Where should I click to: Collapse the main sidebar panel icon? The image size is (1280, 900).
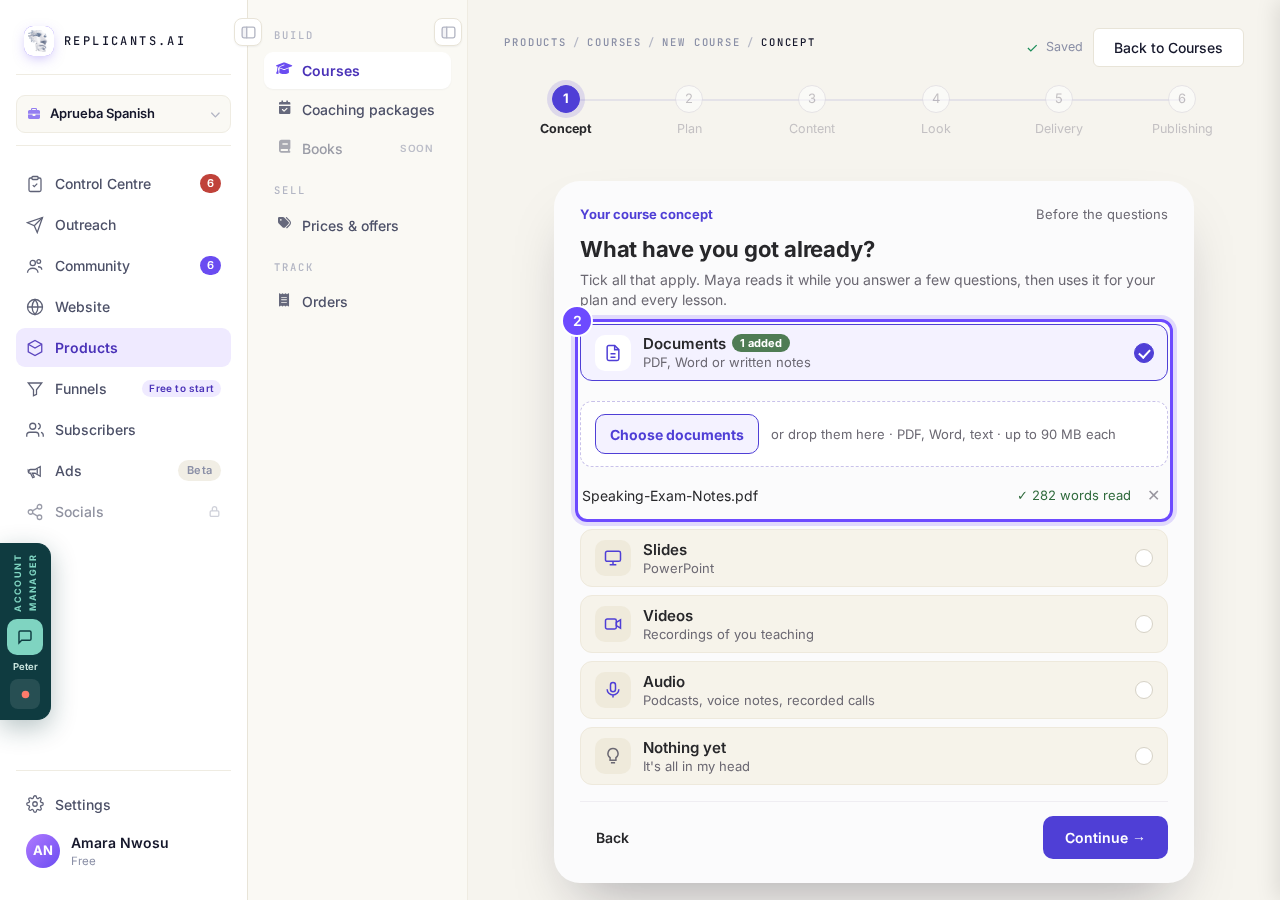[248, 32]
